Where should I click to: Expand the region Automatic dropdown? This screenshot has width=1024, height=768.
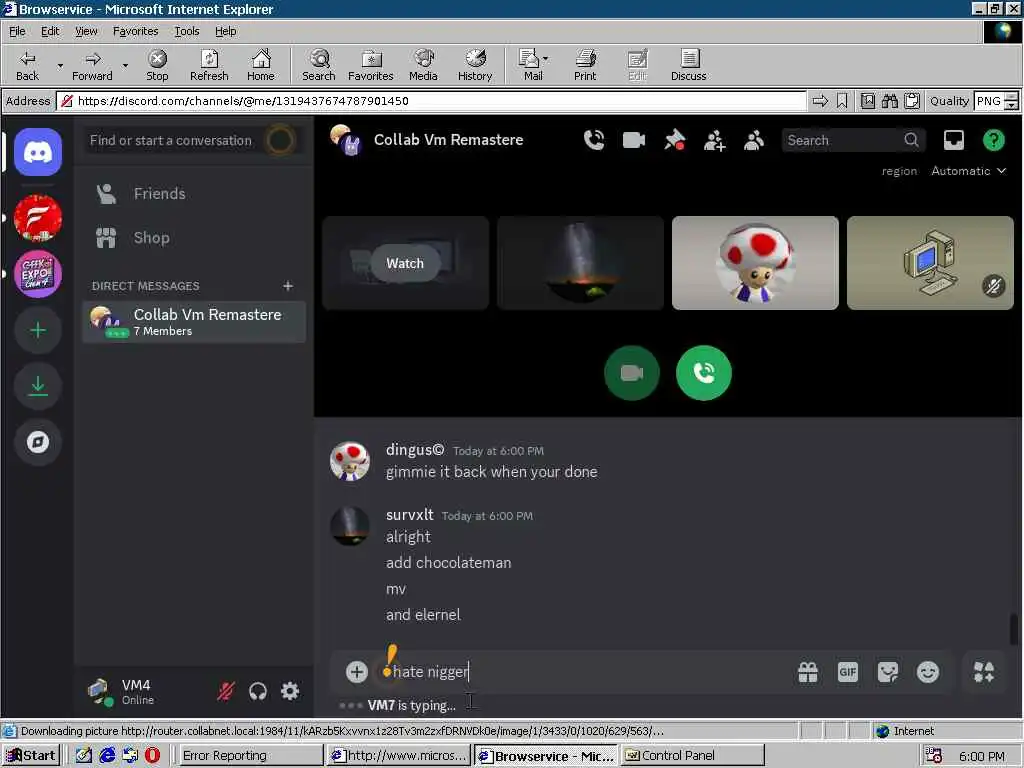coord(968,171)
